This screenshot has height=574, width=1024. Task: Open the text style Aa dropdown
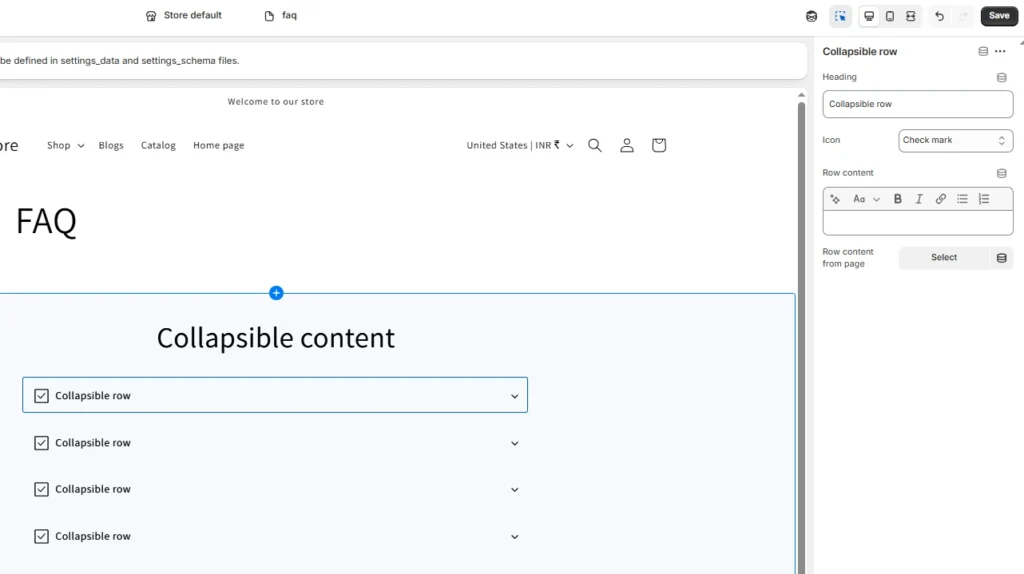tap(867, 199)
